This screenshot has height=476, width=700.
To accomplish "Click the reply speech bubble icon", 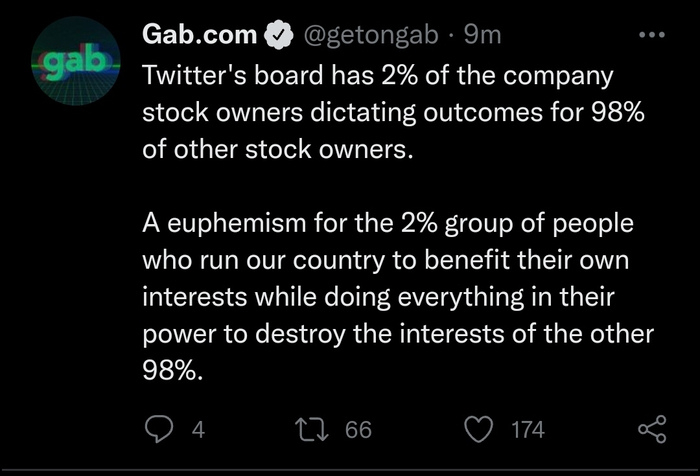I will point(158,430).
